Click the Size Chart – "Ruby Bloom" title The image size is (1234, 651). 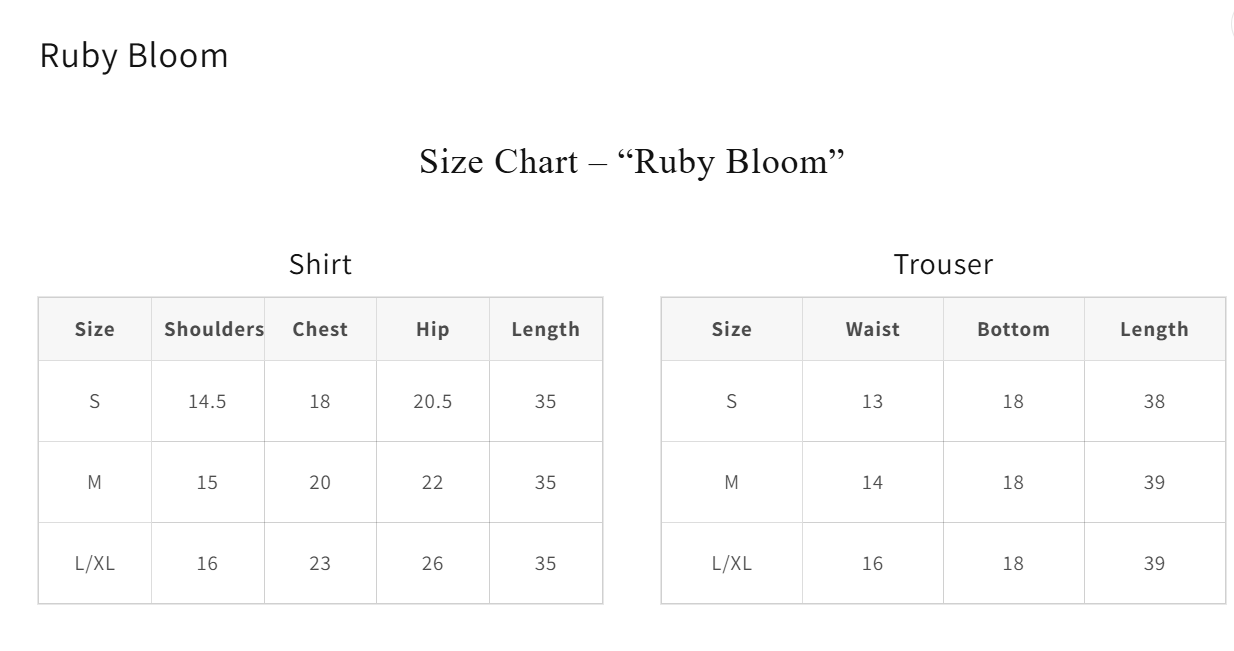tap(632, 161)
